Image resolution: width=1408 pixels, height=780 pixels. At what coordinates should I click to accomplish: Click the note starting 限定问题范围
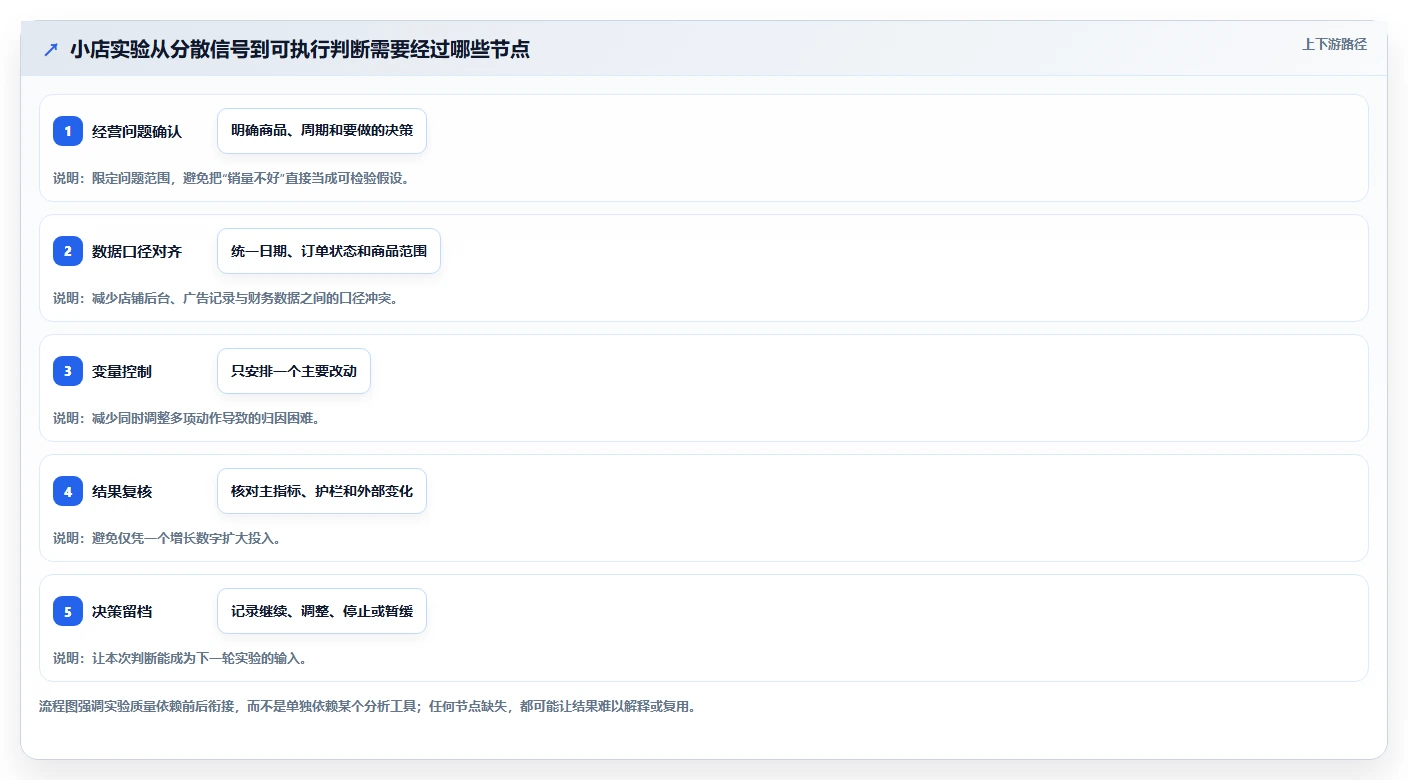pos(232,178)
